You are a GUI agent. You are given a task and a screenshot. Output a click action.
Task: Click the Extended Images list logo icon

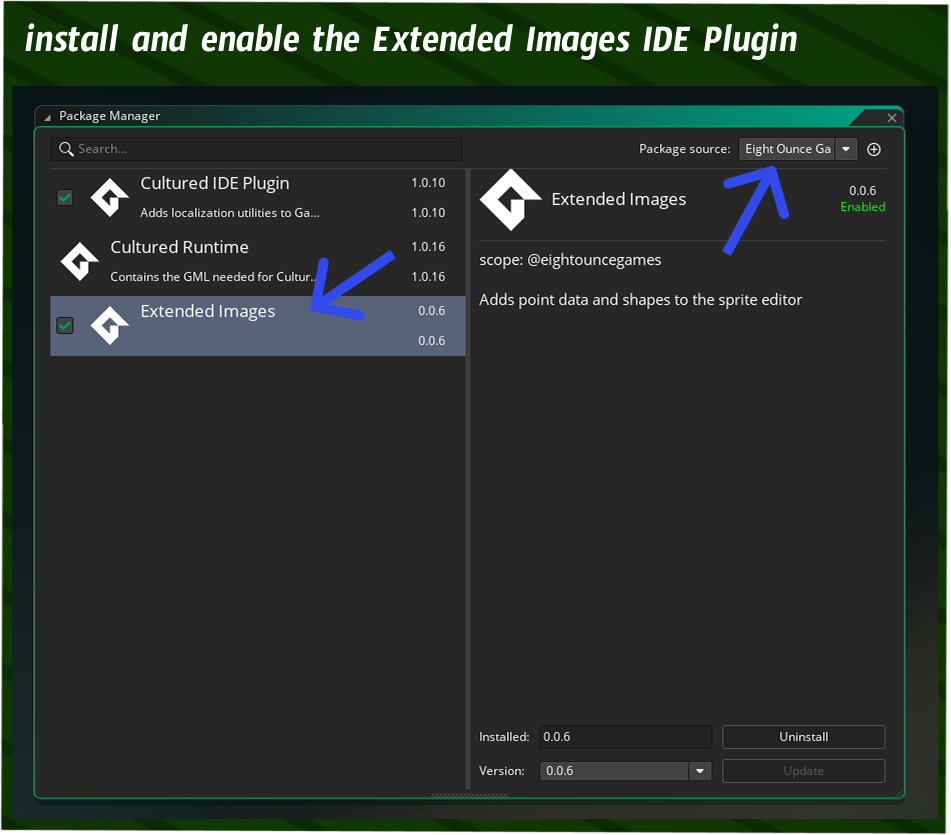click(x=109, y=326)
